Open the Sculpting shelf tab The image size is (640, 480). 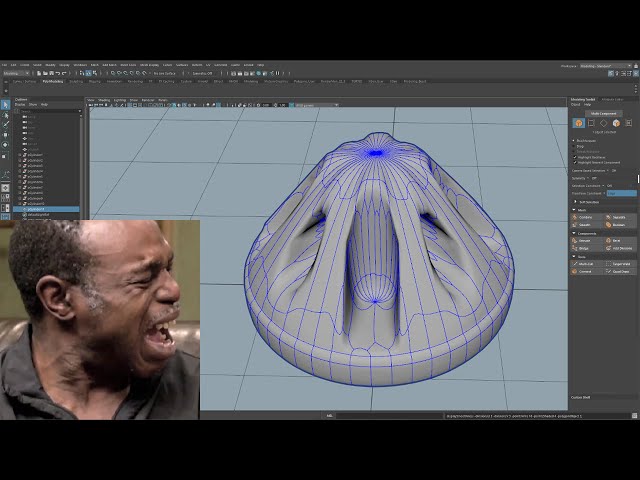pos(76,82)
